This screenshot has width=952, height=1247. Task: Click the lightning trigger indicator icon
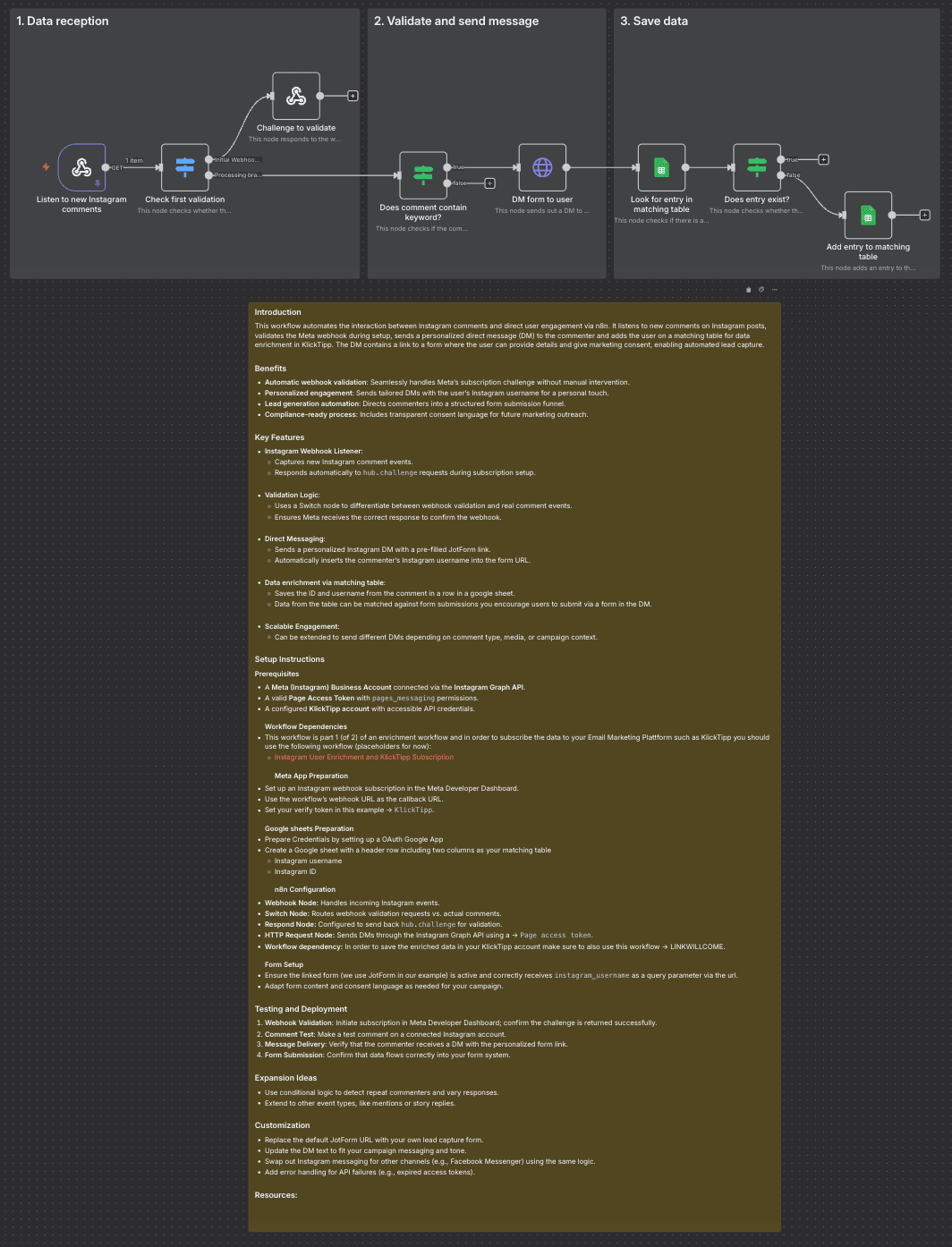[46, 167]
